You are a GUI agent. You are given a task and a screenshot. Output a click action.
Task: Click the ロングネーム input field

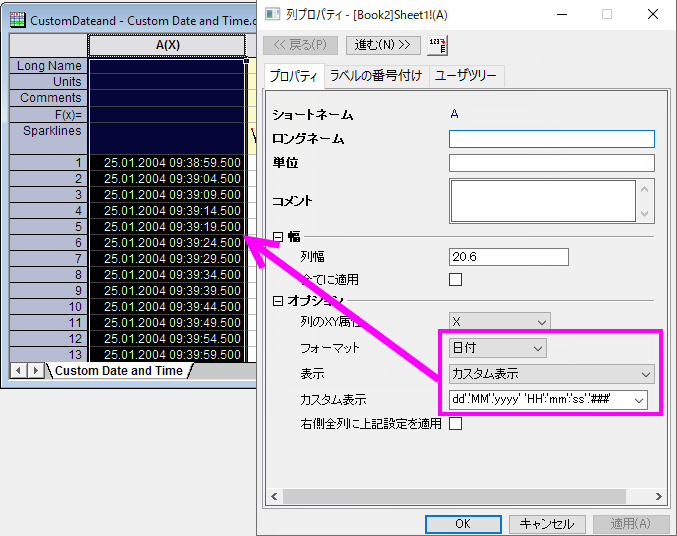point(552,139)
